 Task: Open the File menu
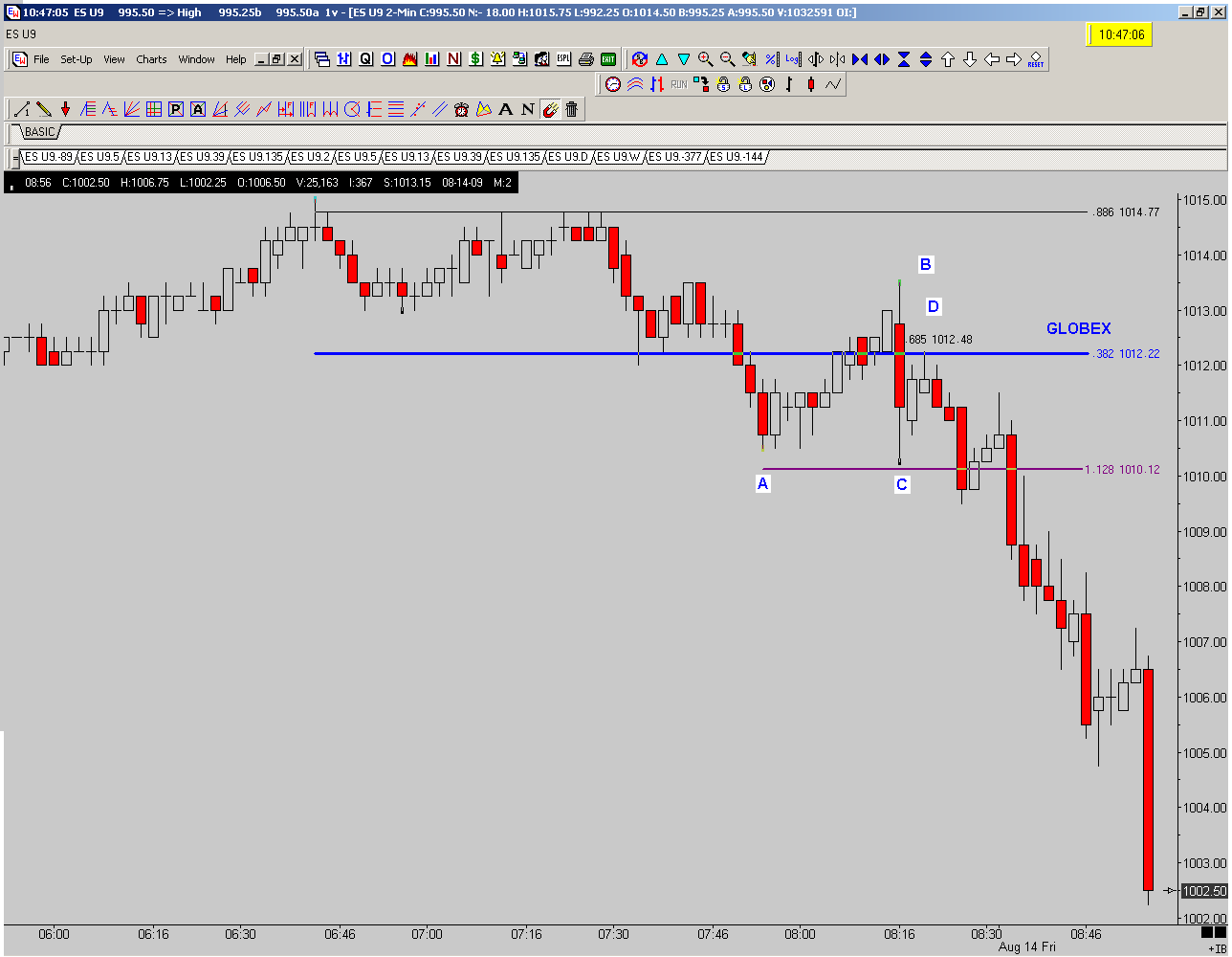coord(41,59)
